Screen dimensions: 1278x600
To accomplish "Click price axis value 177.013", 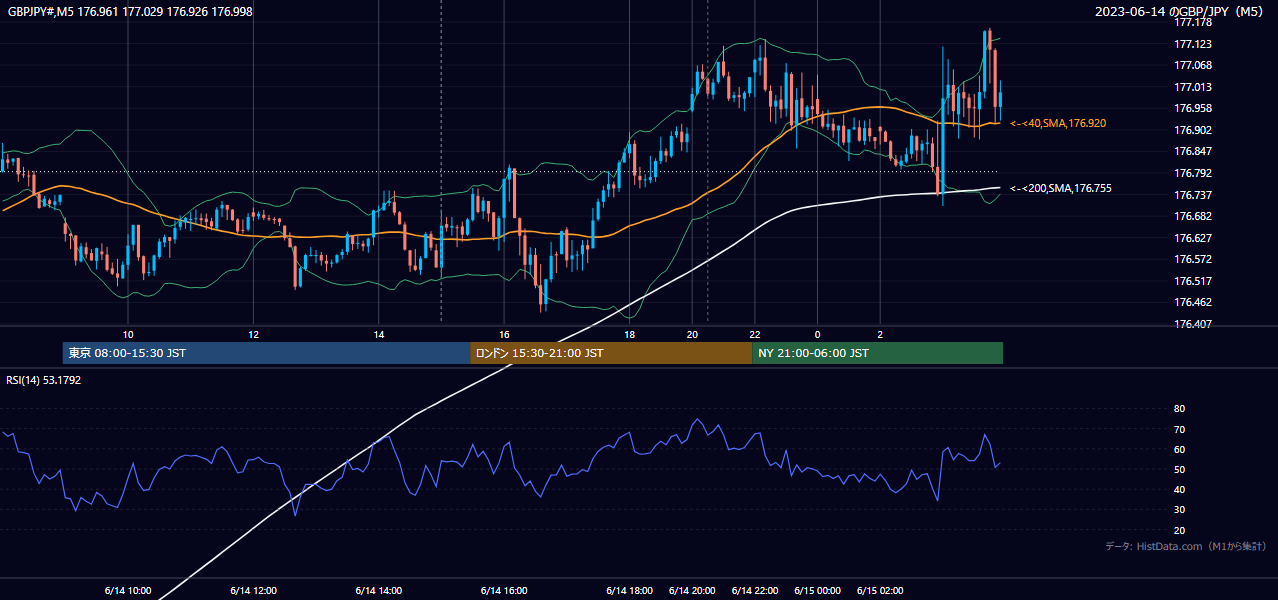I will tap(1193, 87).
